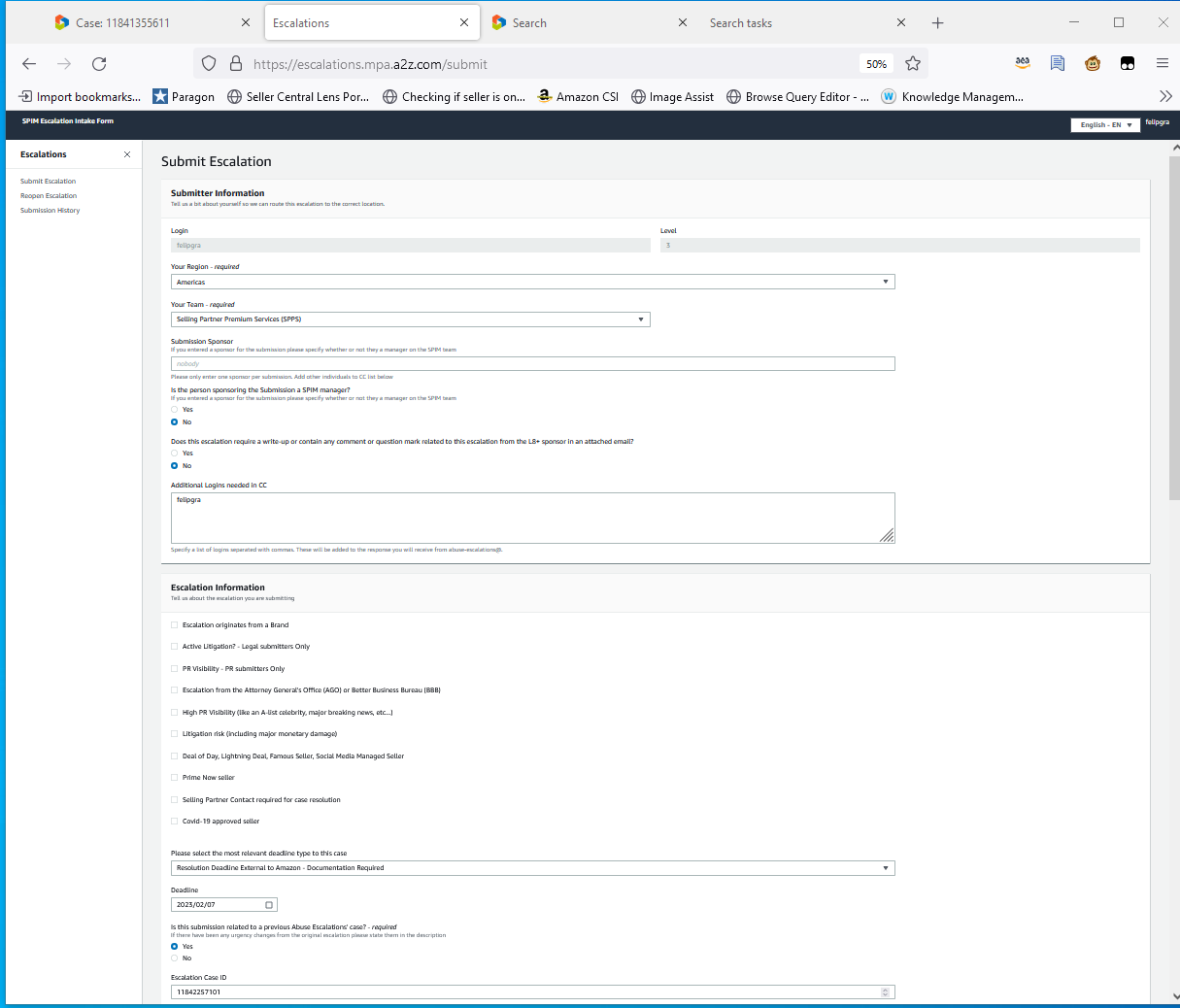Select No for previous Abuse Escalations case

(x=175, y=958)
